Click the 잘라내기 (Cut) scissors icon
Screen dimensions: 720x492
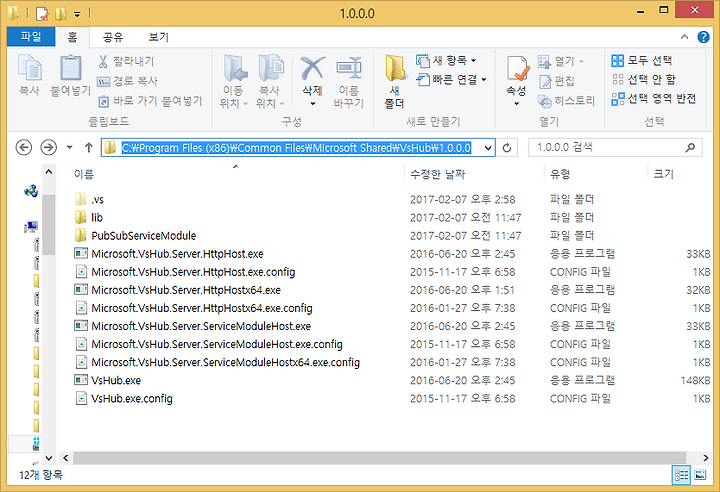click(103, 61)
